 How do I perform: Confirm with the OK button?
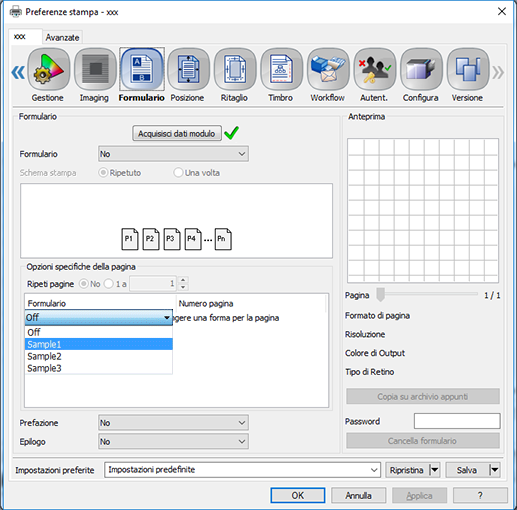[x=298, y=495]
